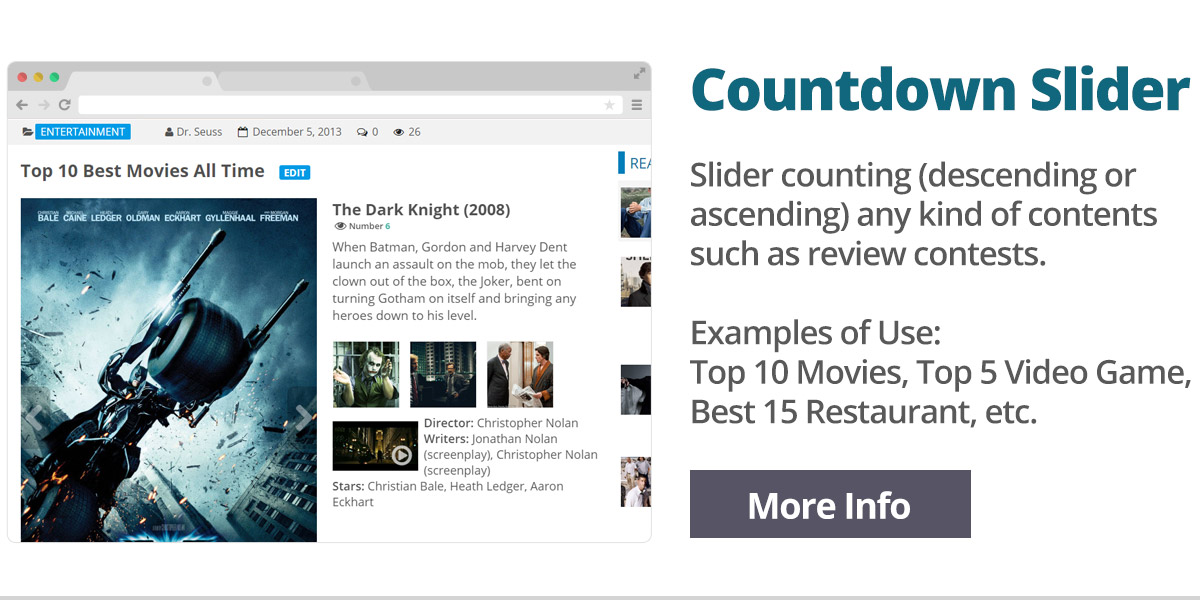Click the first sidebar related post thumbnail
The image size is (1200, 600).
[636, 212]
